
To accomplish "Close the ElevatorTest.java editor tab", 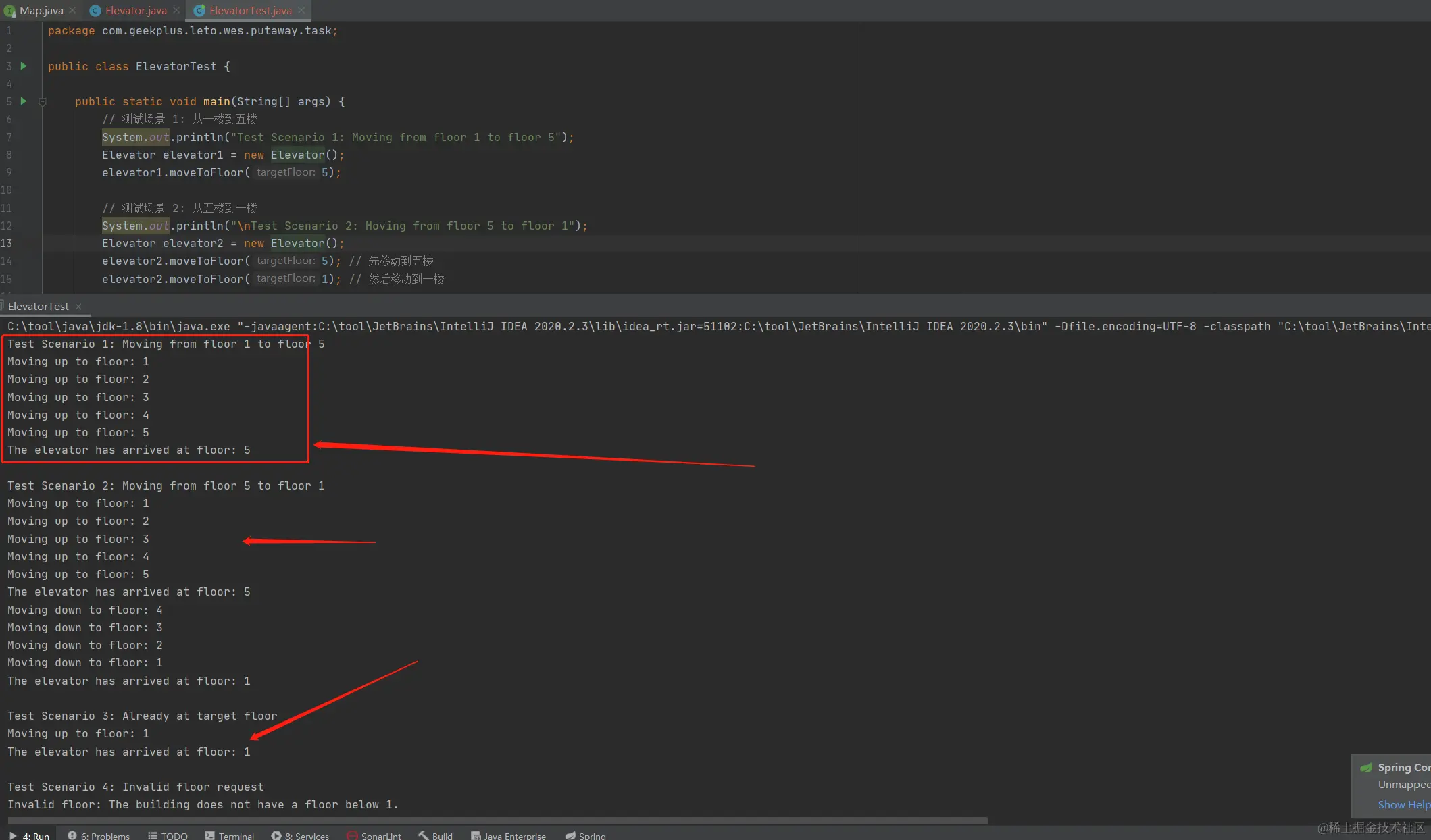I will tap(301, 10).
